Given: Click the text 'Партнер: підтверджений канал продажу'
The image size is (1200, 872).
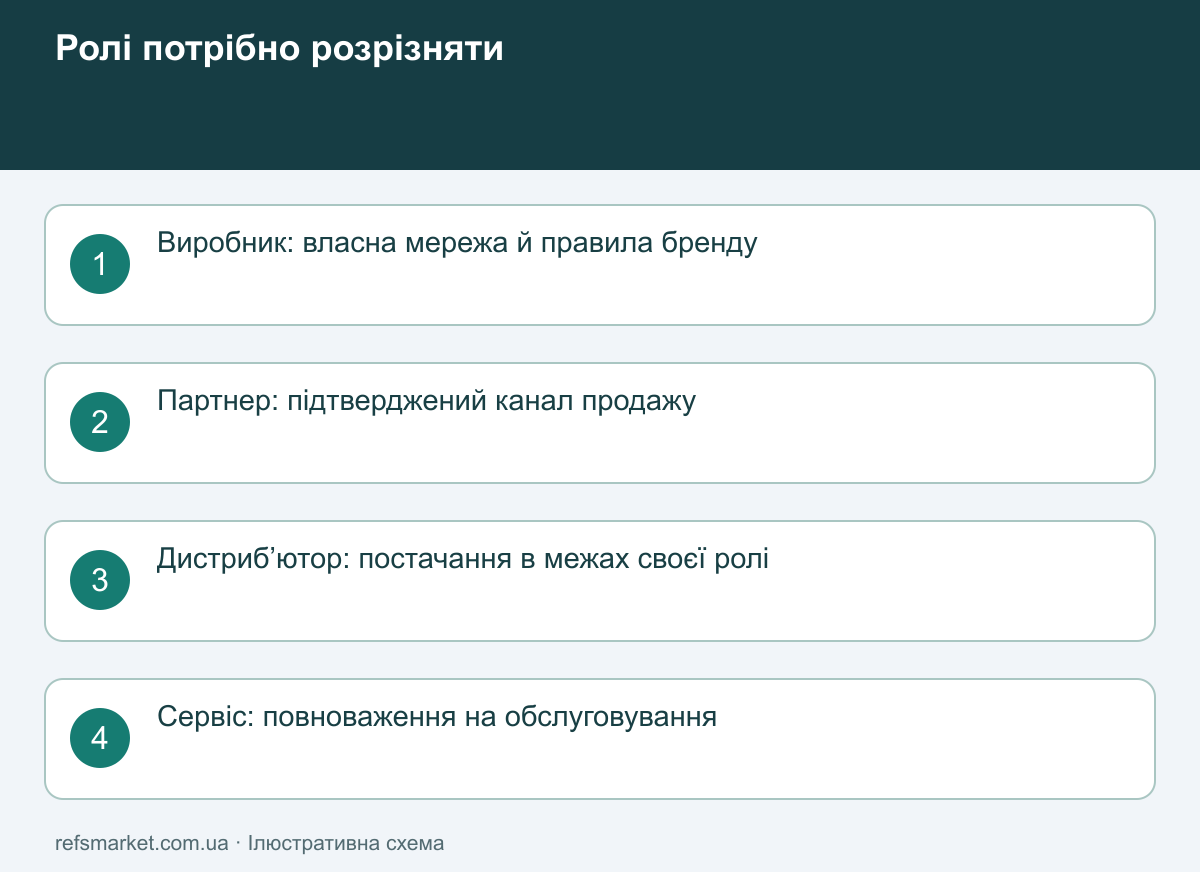Looking at the screenshot, I should click(427, 401).
